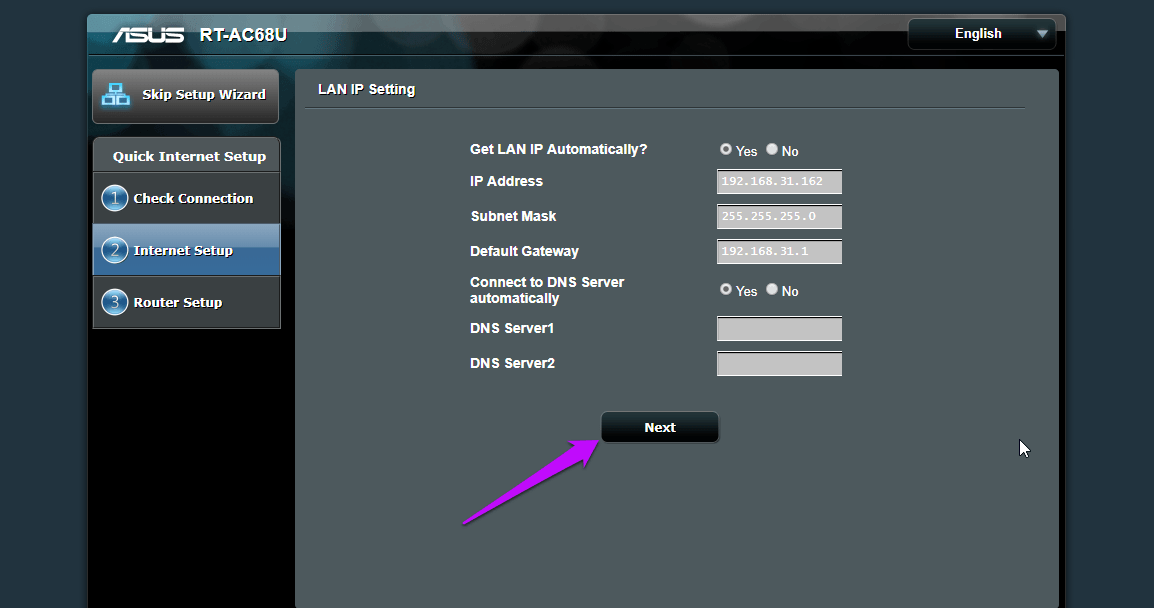Open the Internet Setup step

[x=187, y=250]
